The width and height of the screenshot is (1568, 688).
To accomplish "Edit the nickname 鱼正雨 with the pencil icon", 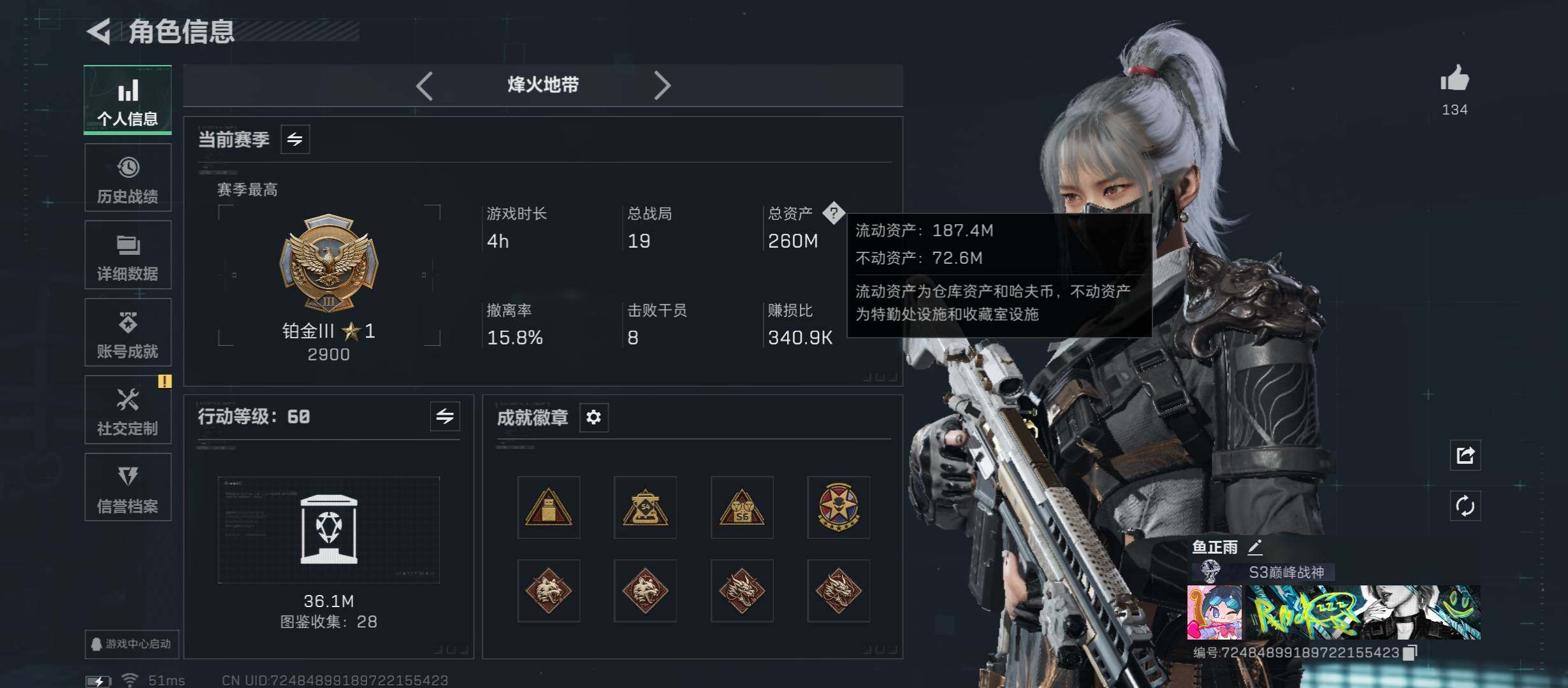I will tap(1254, 547).
